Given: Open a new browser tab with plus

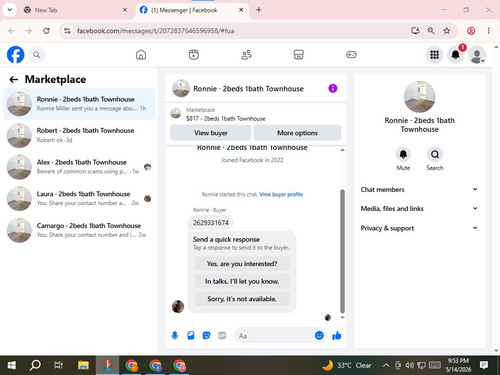Looking at the screenshot, I should point(259,10).
